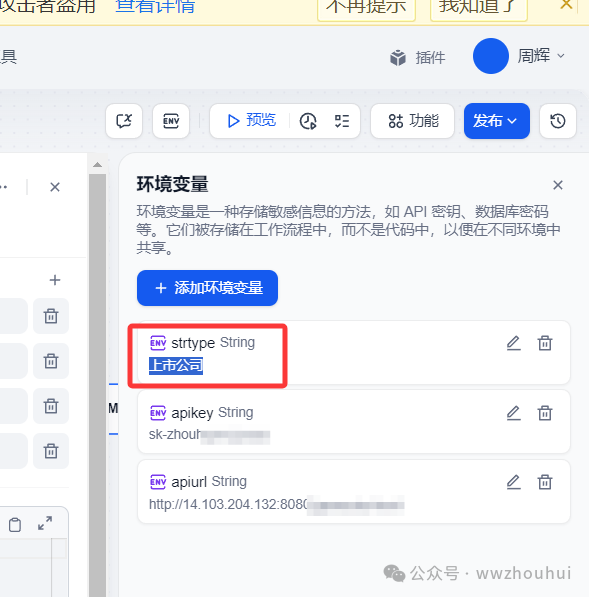Click the chat debug icon in toolbar
Viewport: 589px width, 597px height.
[124, 121]
